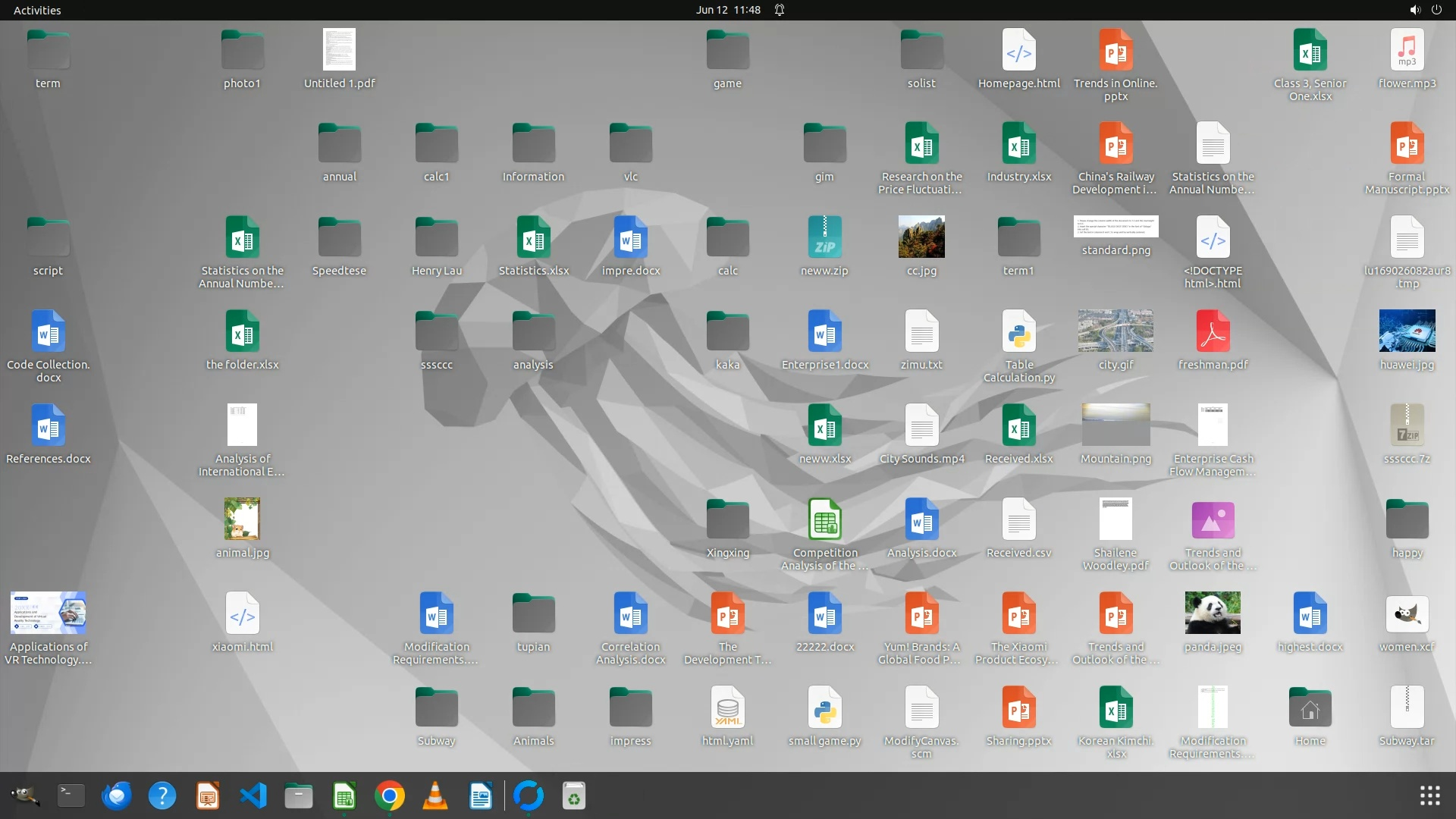Select the Table Calculation.py file
The image size is (1456, 819).
pos(1018,331)
